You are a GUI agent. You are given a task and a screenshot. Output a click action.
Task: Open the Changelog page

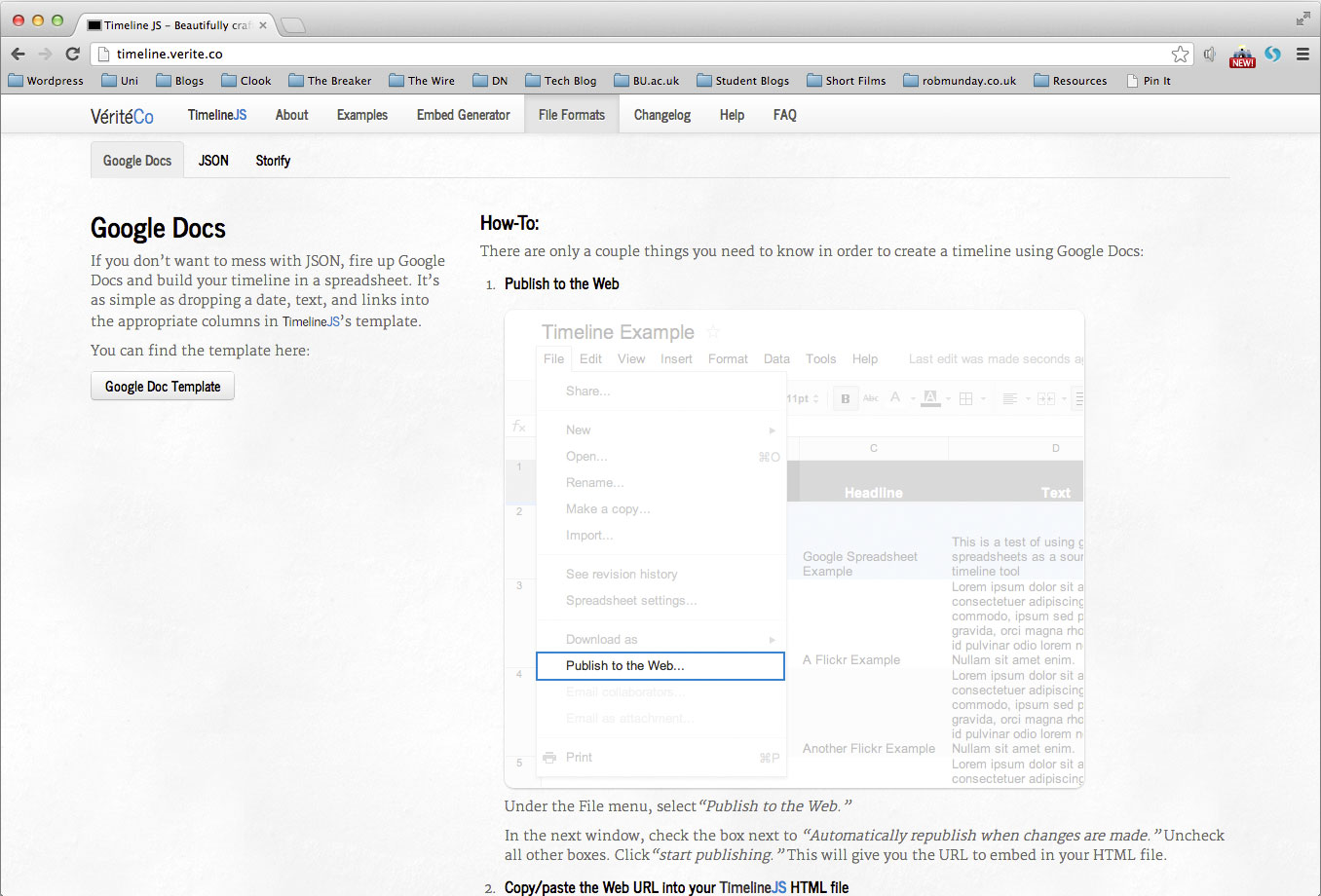click(662, 115)
